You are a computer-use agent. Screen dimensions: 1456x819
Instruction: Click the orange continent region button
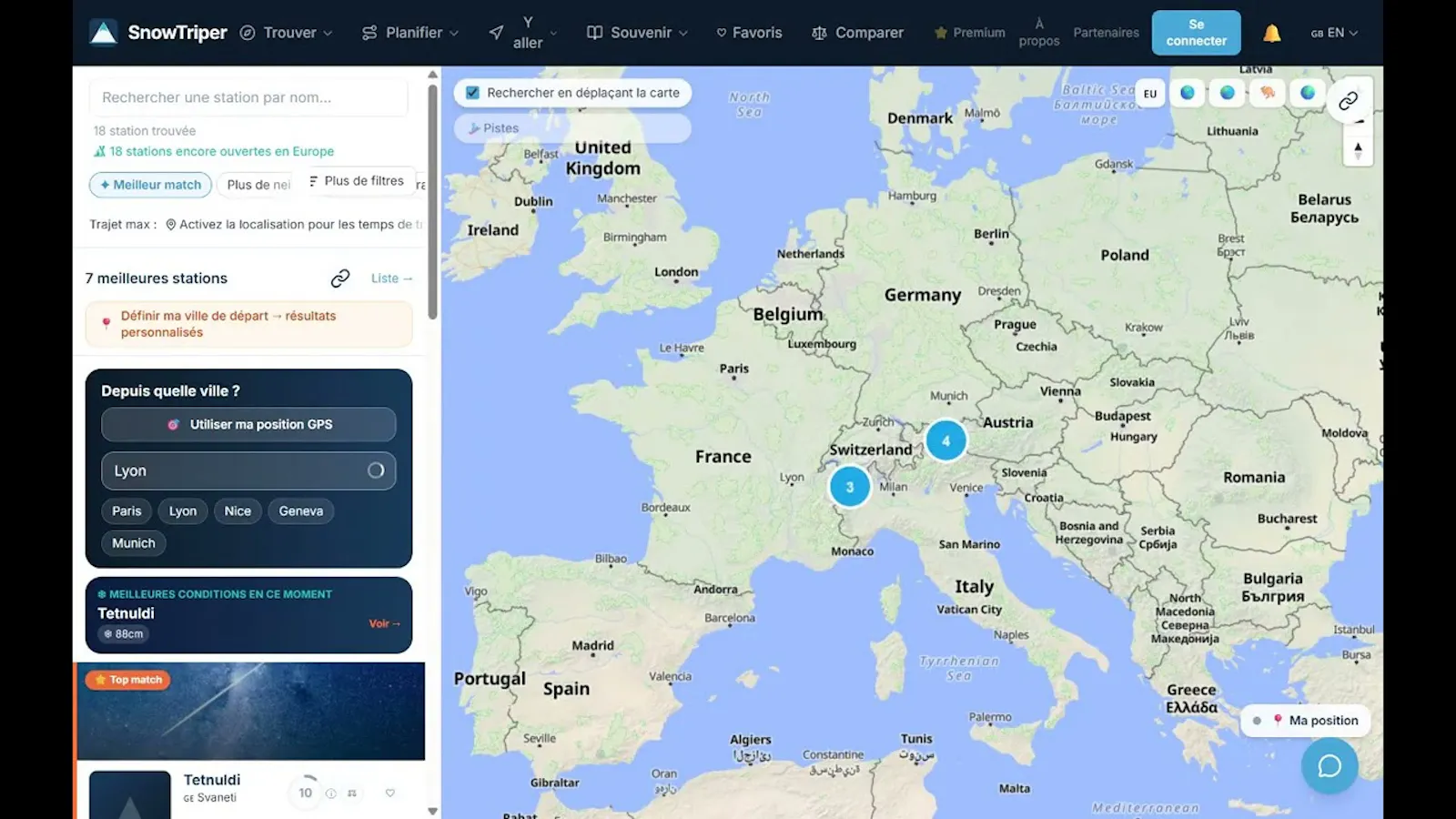pyautogui.click(x=1268, y=93)
